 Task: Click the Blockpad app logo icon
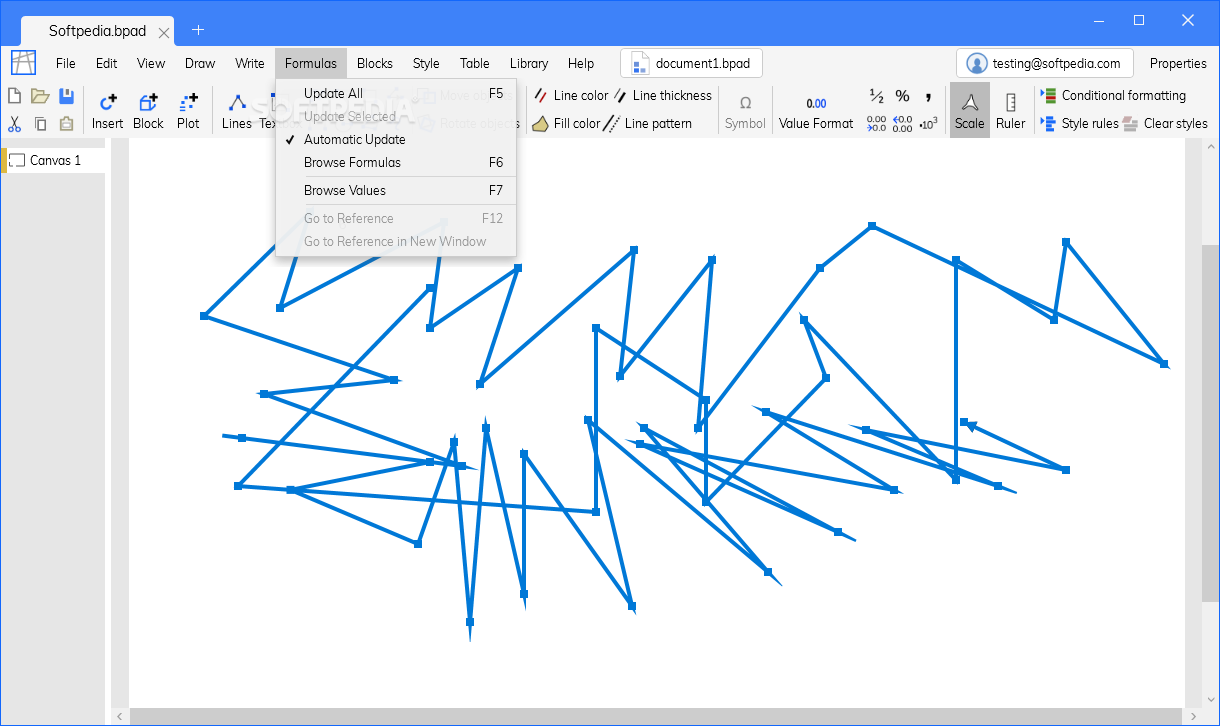click(x=23, y=63)
